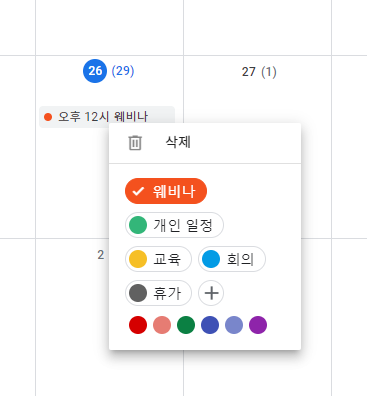367x396 pixels.
Task: Open the day 27 date number
Action: point(249,72)
